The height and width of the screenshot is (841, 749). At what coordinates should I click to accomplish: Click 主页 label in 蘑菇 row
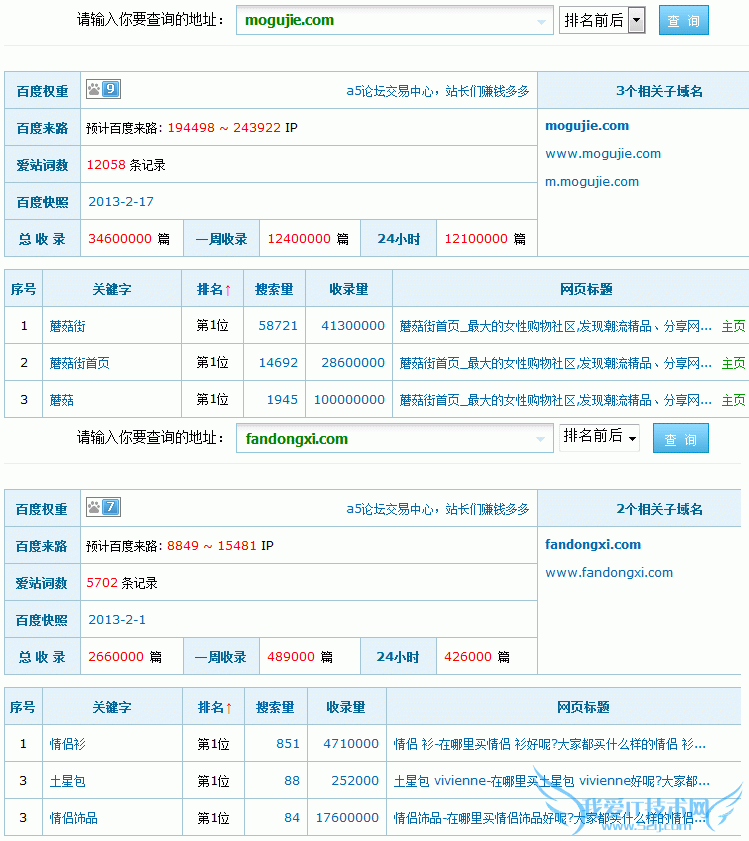click(x=733, y=400)
